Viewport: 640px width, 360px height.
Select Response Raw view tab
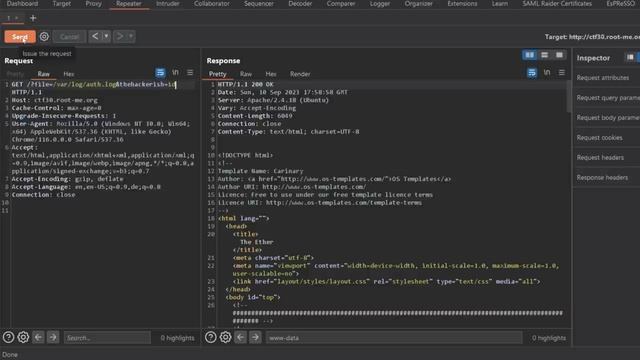tap(246, 74)
